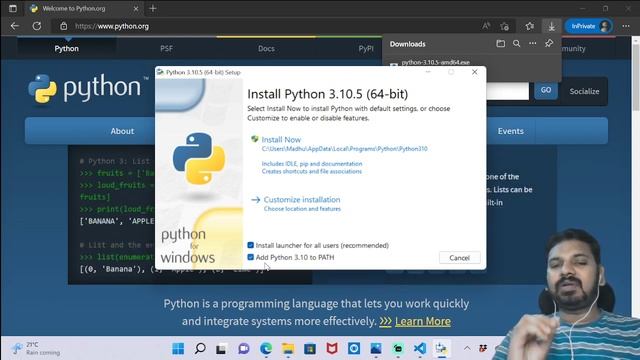Toggle the Edge Downloads toolbar button
The height and width of the screenshot is (360, 640).
pos(551,26)
